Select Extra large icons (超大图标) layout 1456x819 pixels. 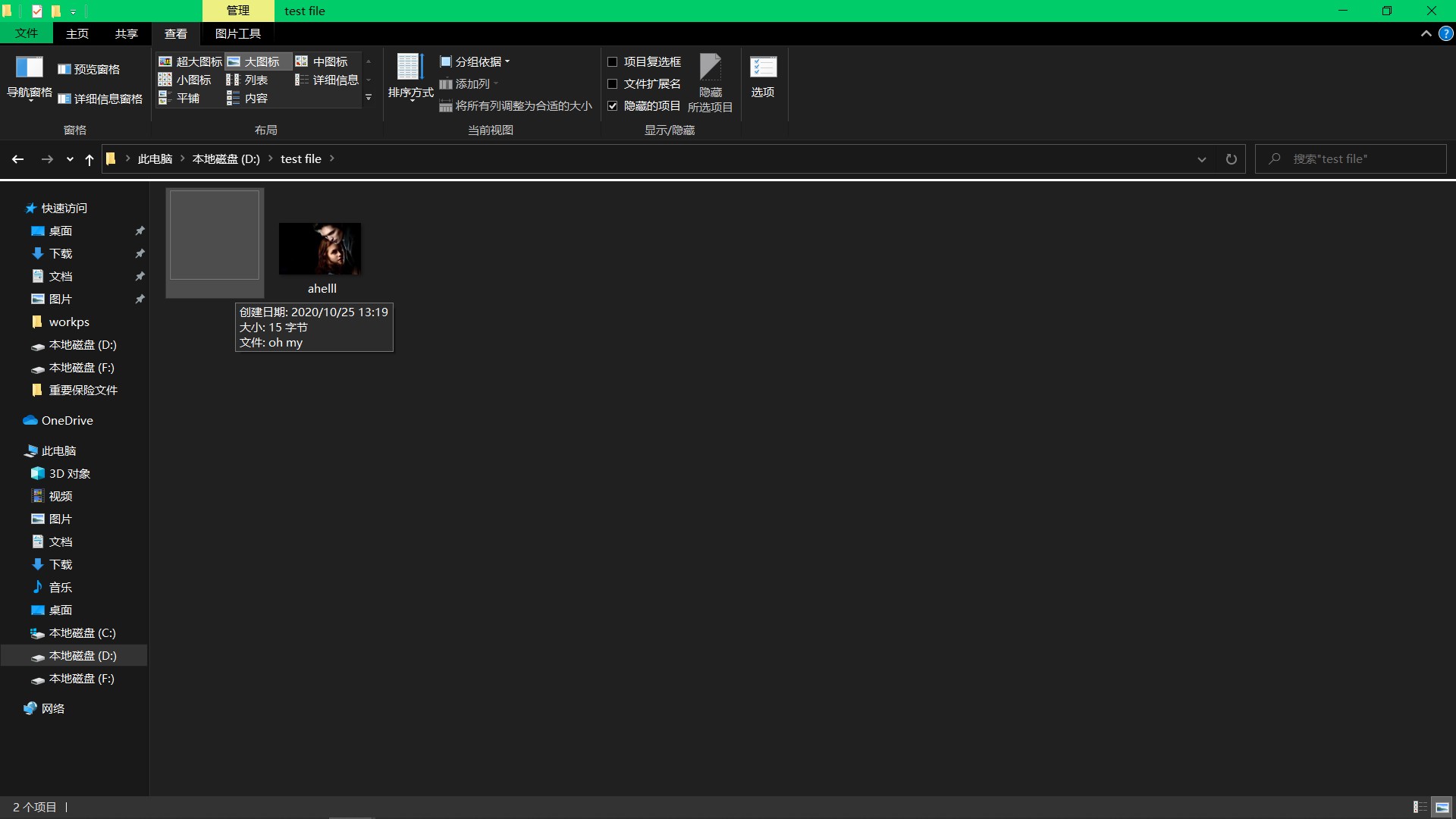[x=190, y=61]
